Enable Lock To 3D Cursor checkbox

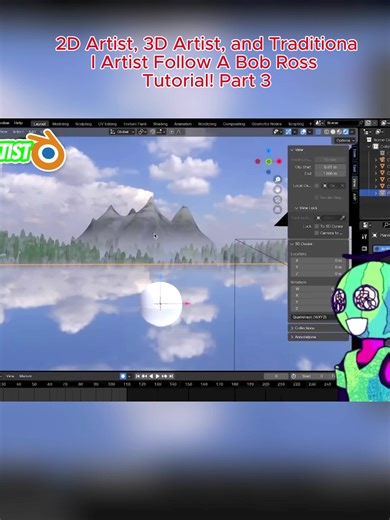point(317,226)
